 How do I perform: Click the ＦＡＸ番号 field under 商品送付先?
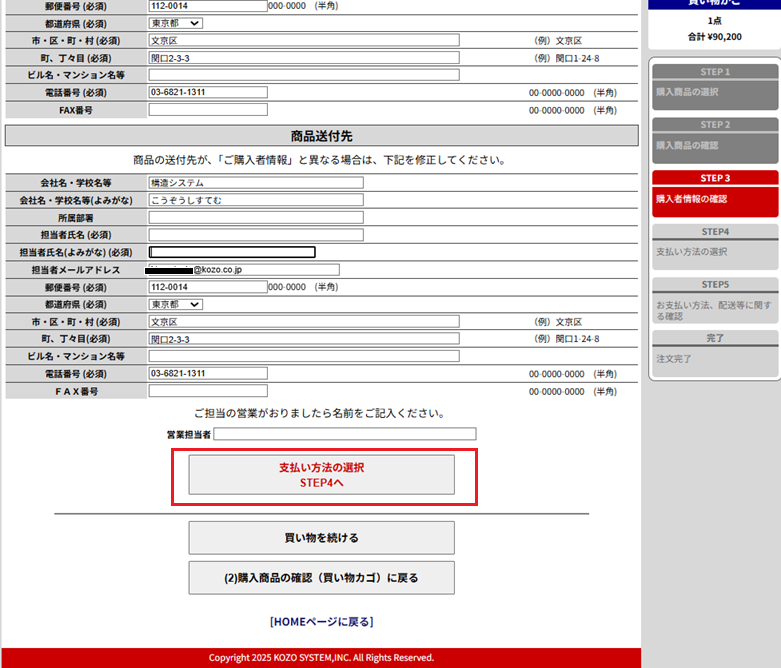coord(208,391)
